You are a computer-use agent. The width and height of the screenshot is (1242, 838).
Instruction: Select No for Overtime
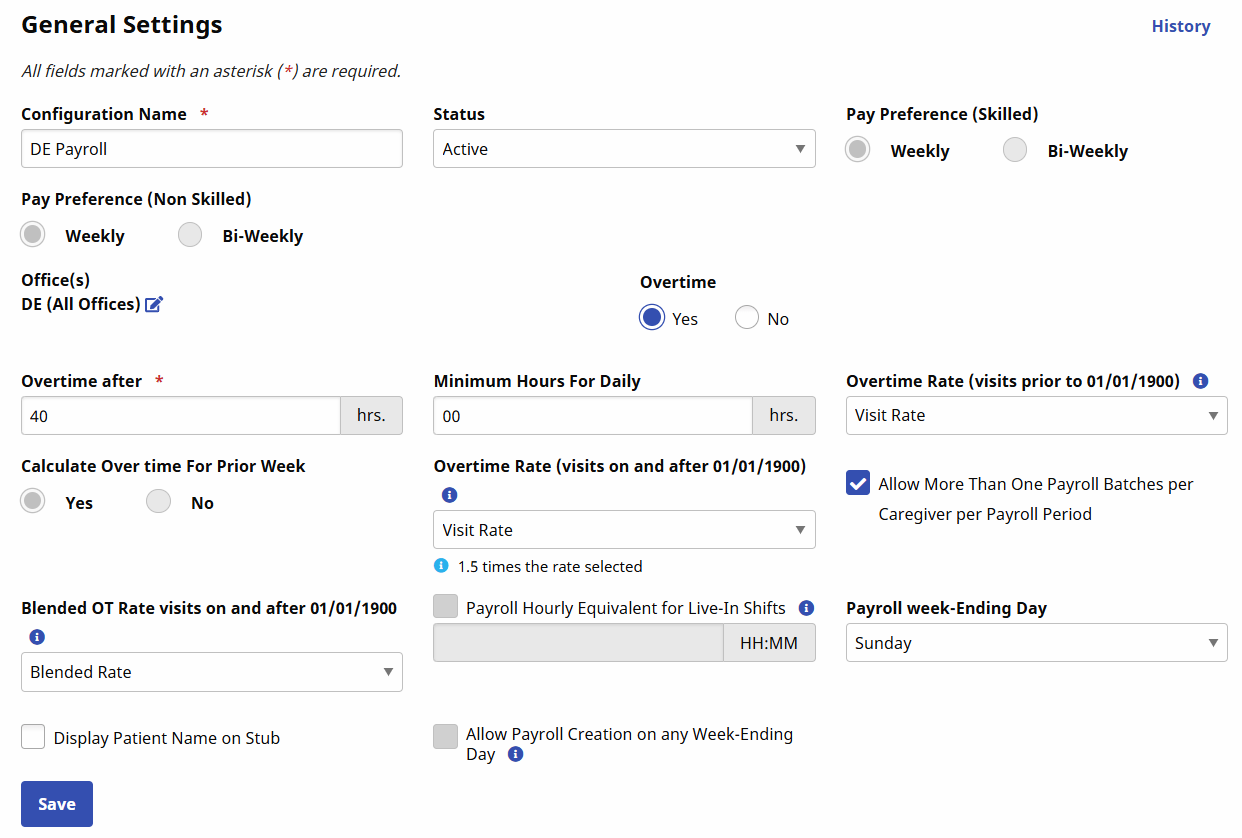pyautogui.click(x=747, y=318)
